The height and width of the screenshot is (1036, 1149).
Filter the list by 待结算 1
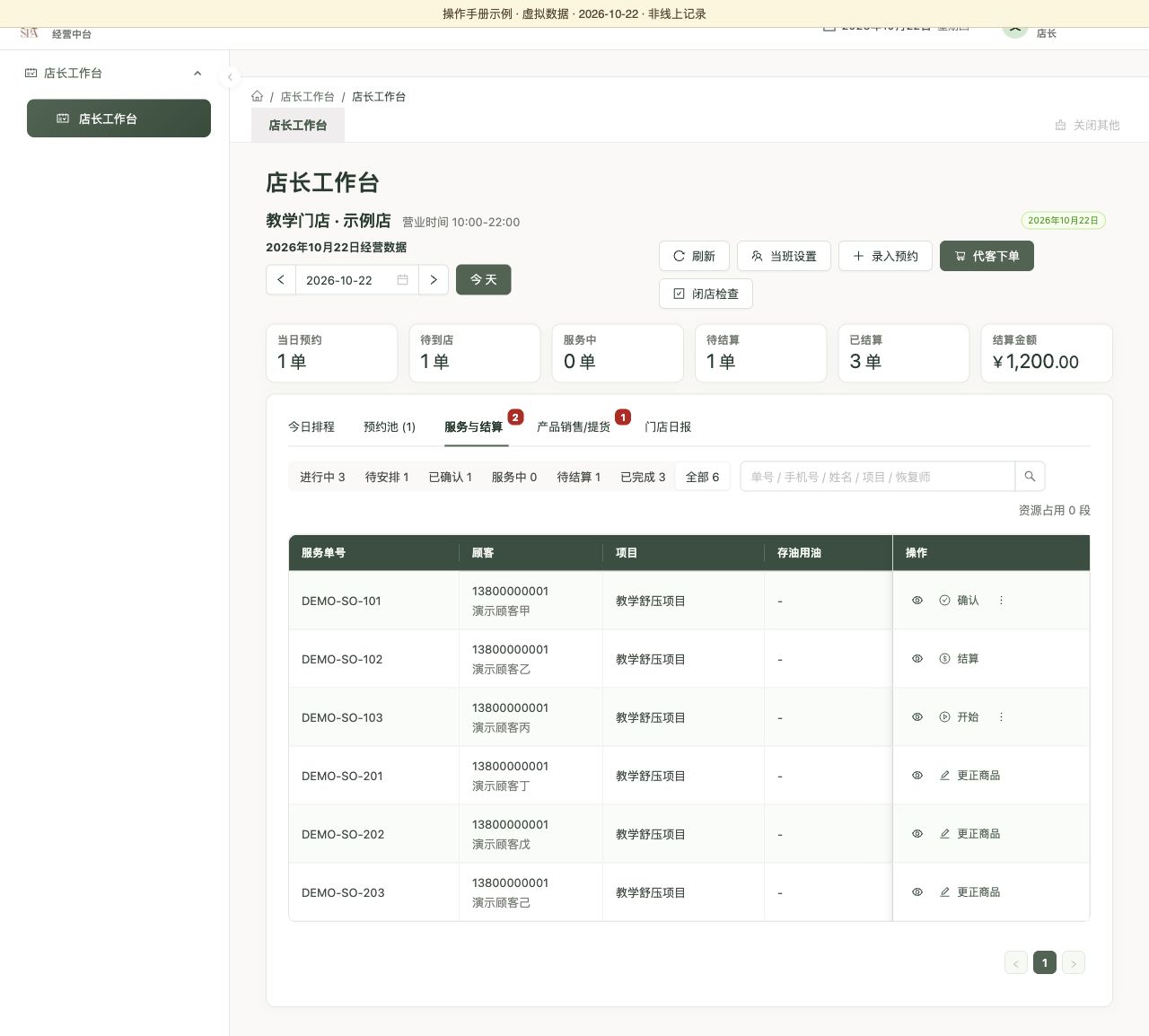[579, 477]
